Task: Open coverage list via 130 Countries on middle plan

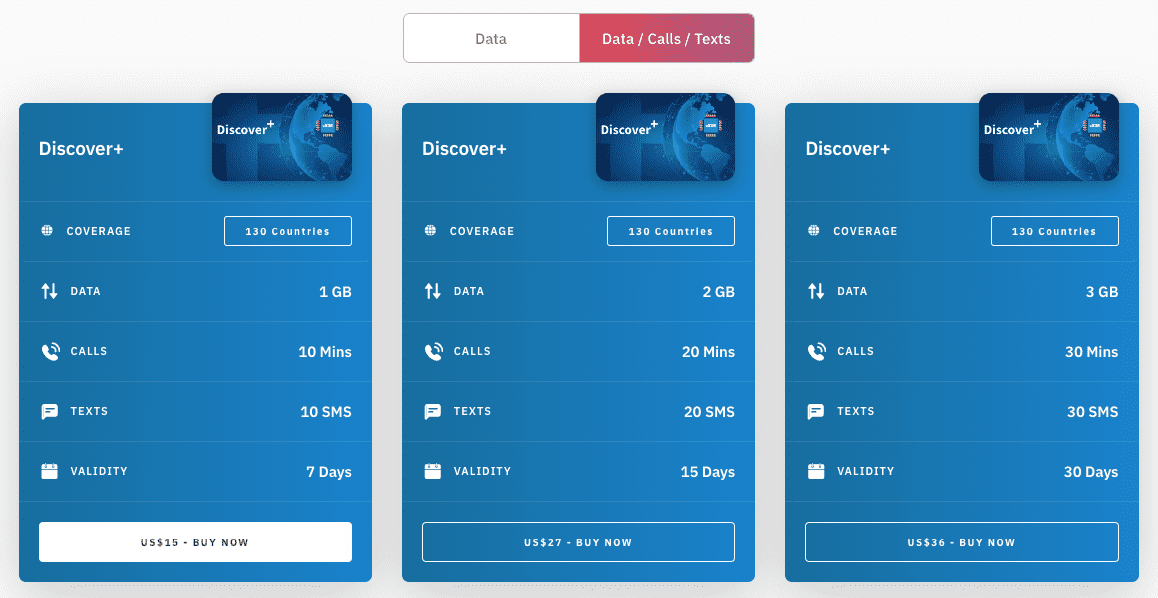Action: pos(670,230)
